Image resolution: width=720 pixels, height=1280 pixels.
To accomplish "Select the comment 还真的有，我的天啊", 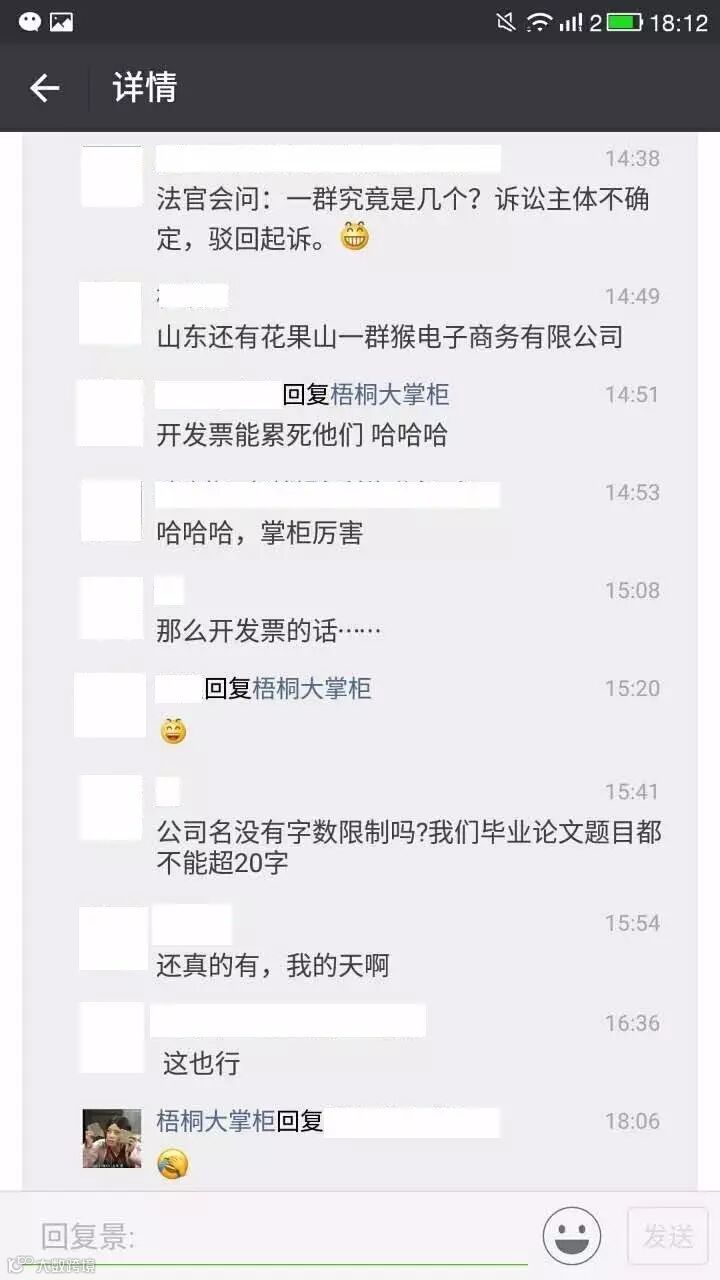I will 273,966.
